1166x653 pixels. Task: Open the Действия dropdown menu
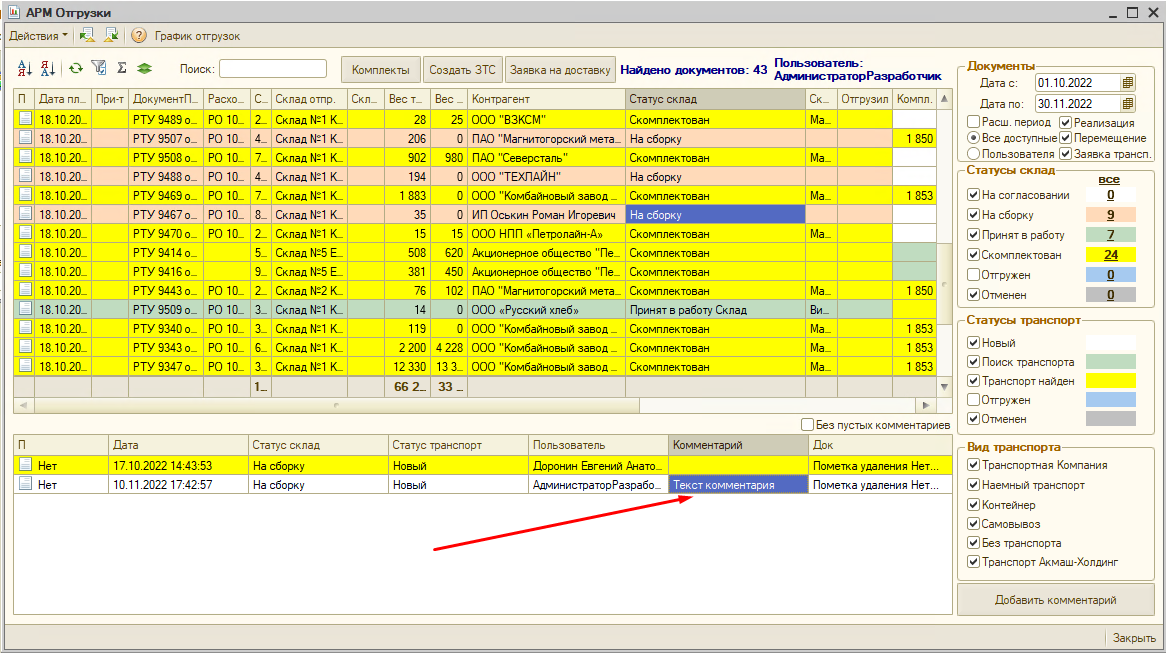click(38, 36)
